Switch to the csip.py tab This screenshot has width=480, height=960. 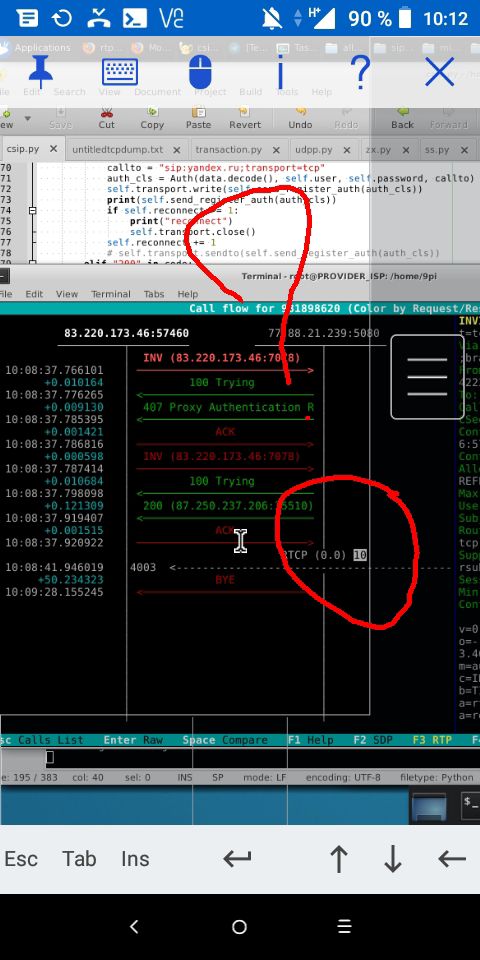pos(23,149)
